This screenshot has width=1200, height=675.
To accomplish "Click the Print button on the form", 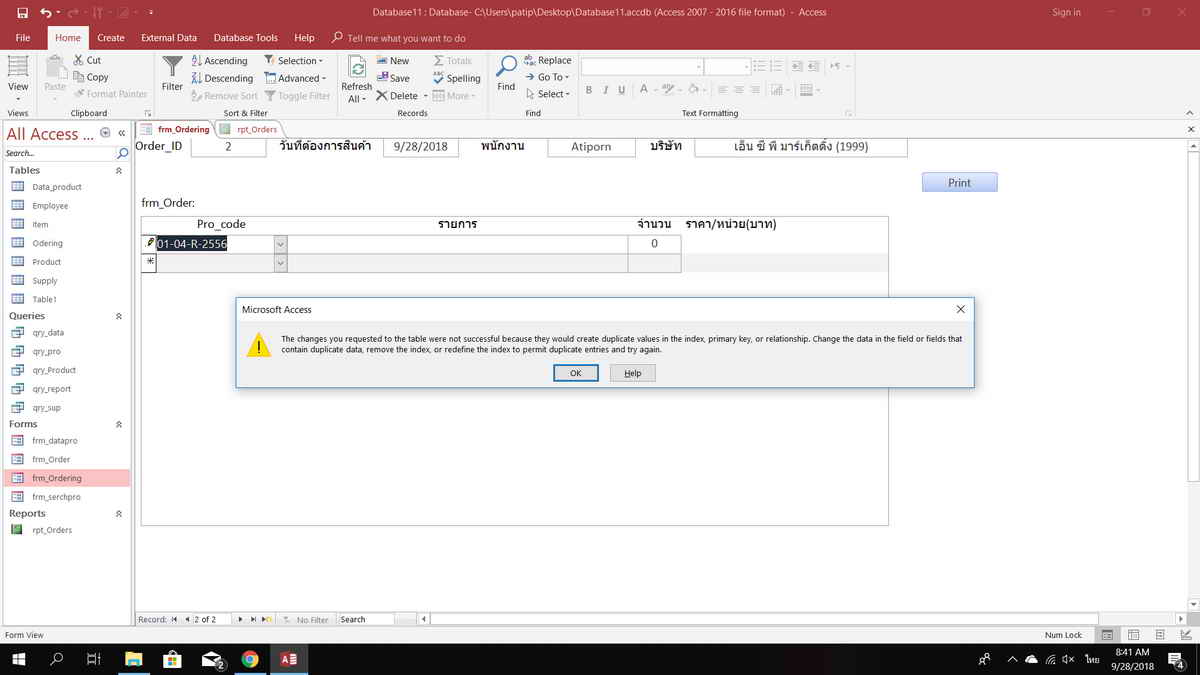I will coord(959,182).
